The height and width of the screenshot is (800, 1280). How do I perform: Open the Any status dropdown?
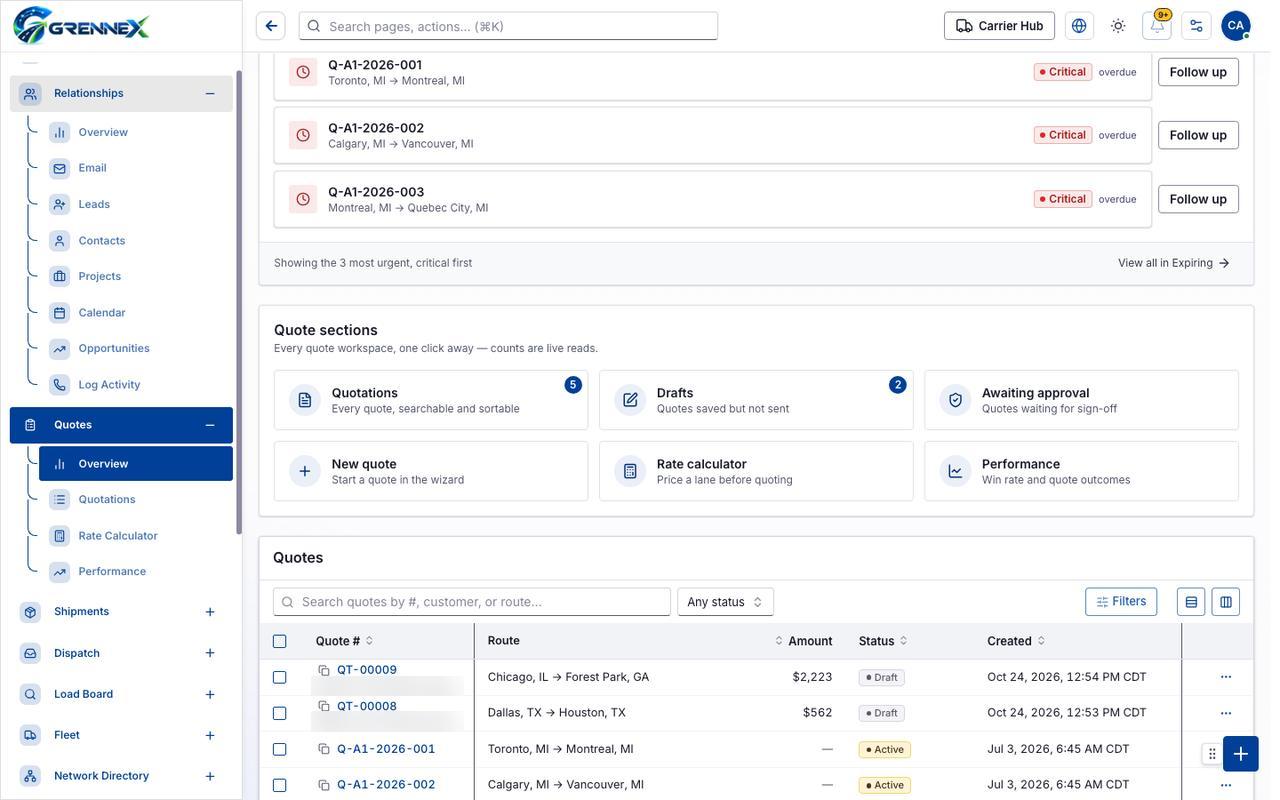pos(725,602)
